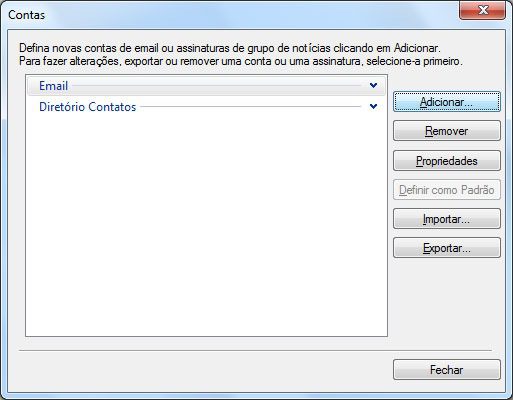This screenshot has width=513, height=400.
Task: Open account Propriedades
Action: point(447,161)
